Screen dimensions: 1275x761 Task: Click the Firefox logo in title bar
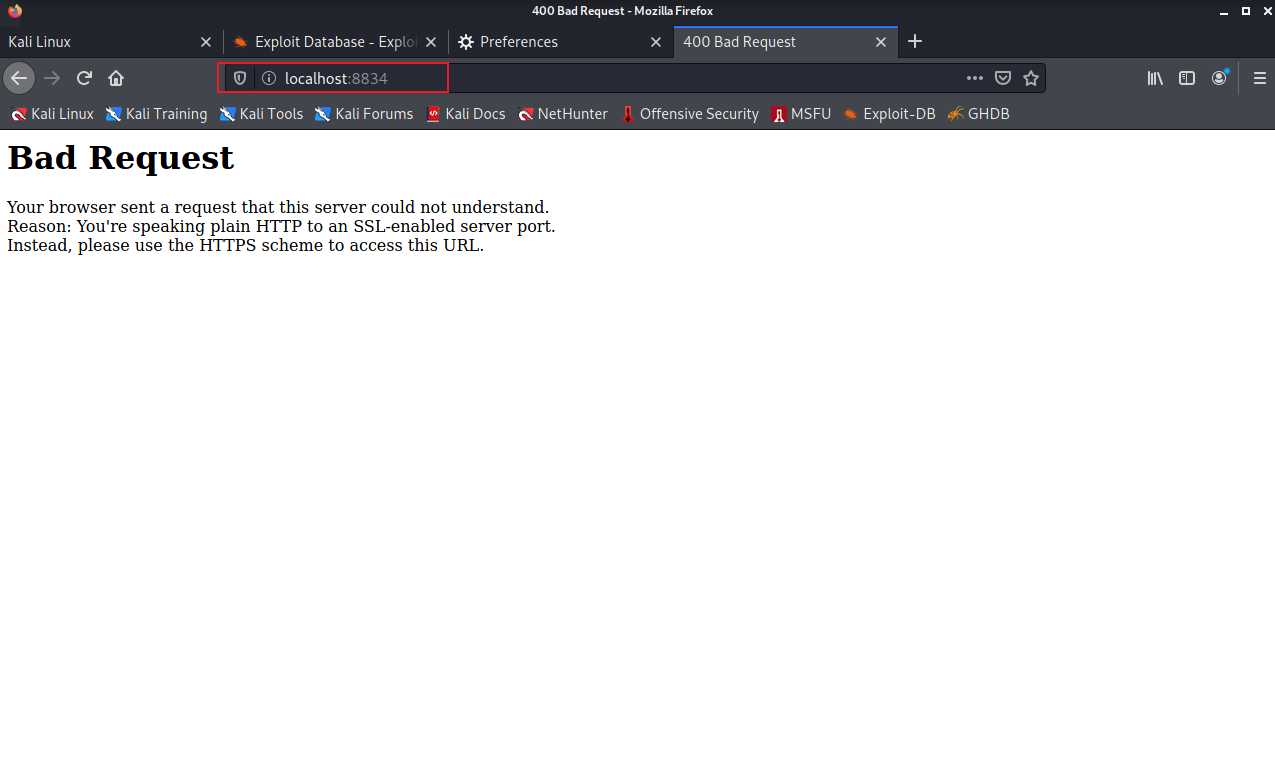[x=14, y=11]
